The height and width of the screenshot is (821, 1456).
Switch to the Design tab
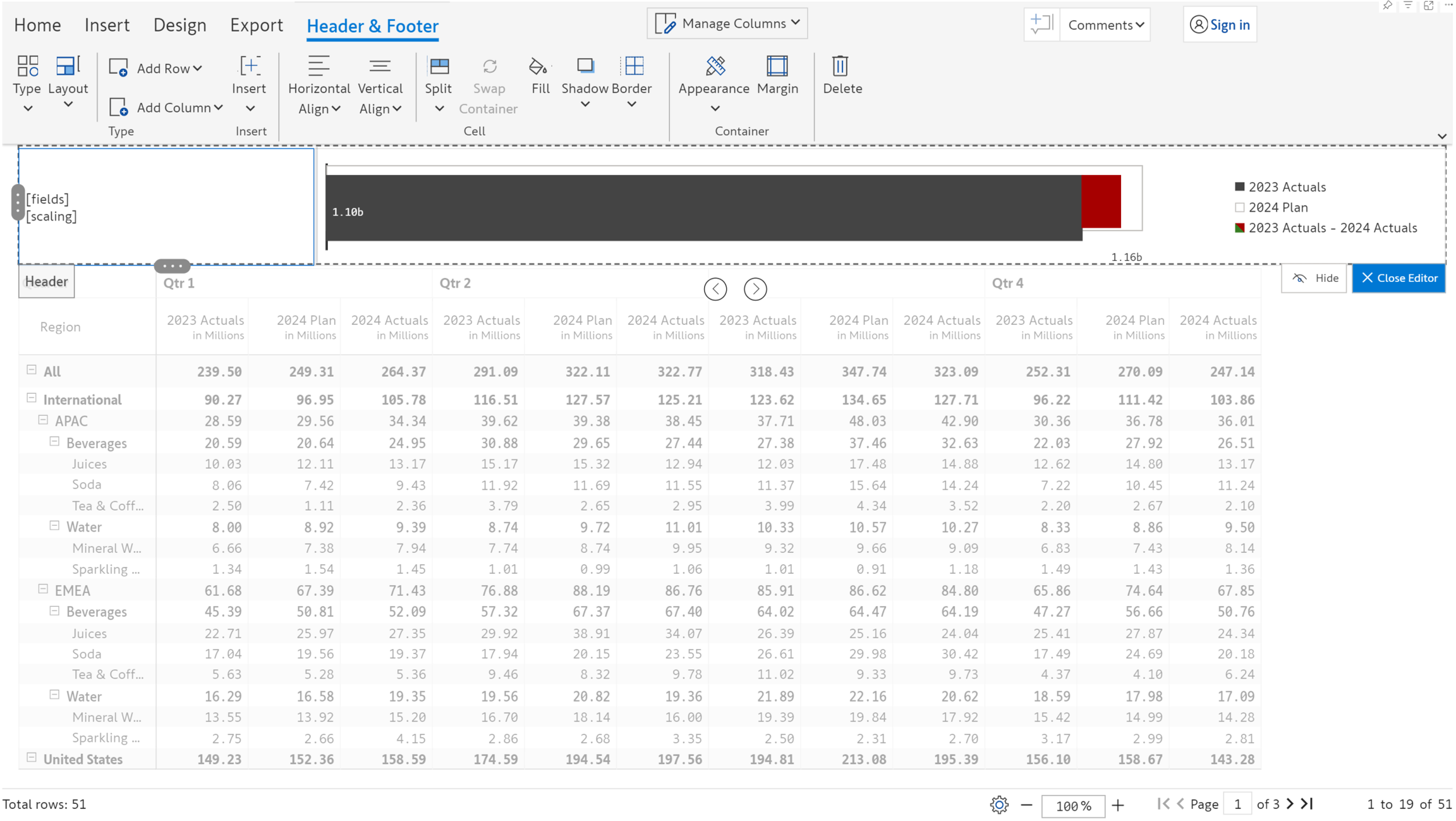(x=179, y=25)
